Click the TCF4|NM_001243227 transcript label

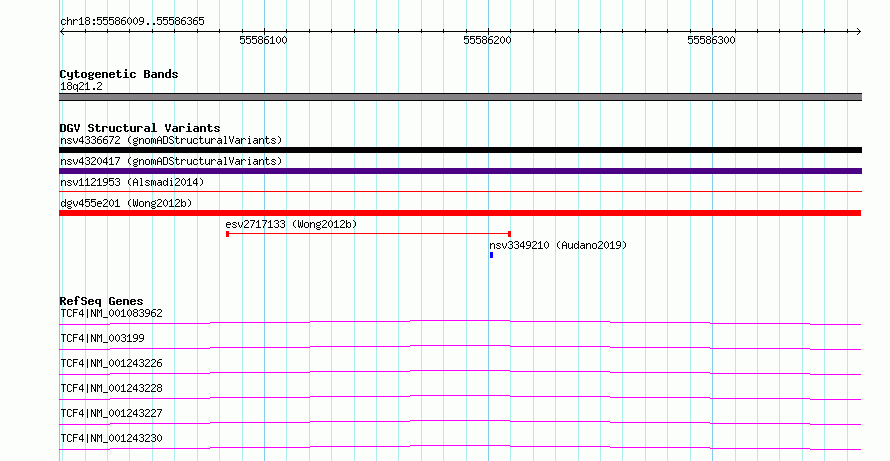click(111, 413)
